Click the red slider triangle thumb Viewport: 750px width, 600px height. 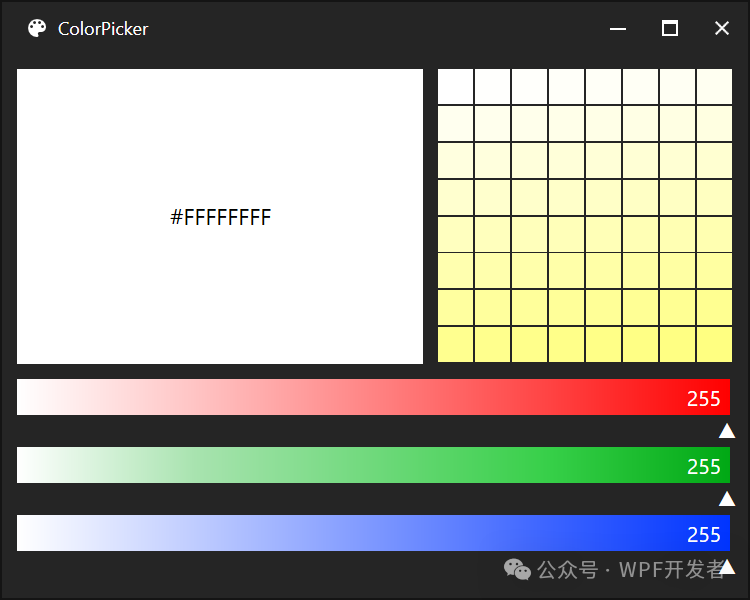[x=727, y=431]
